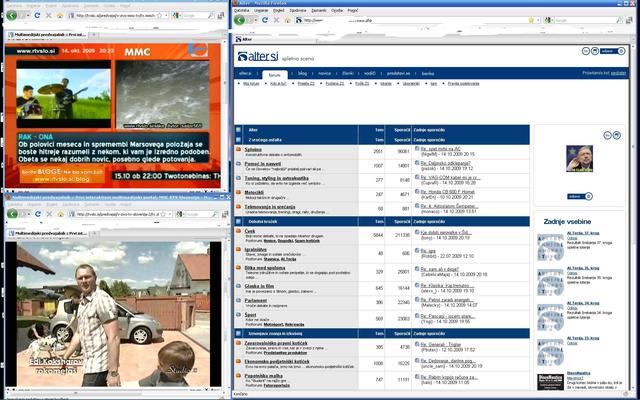The image size is (640, 400).
Task: Click the folder icon next to Motocikli
Action: coord(238,192)
